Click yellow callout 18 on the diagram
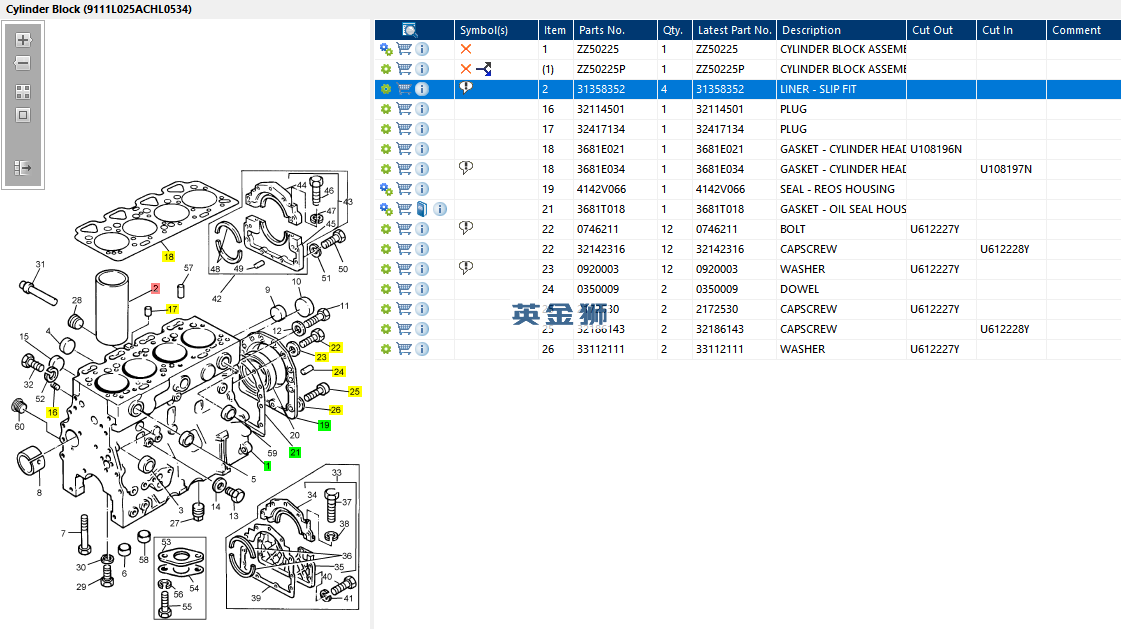The width and height of the screenshot is (1121, 629). 168,257
